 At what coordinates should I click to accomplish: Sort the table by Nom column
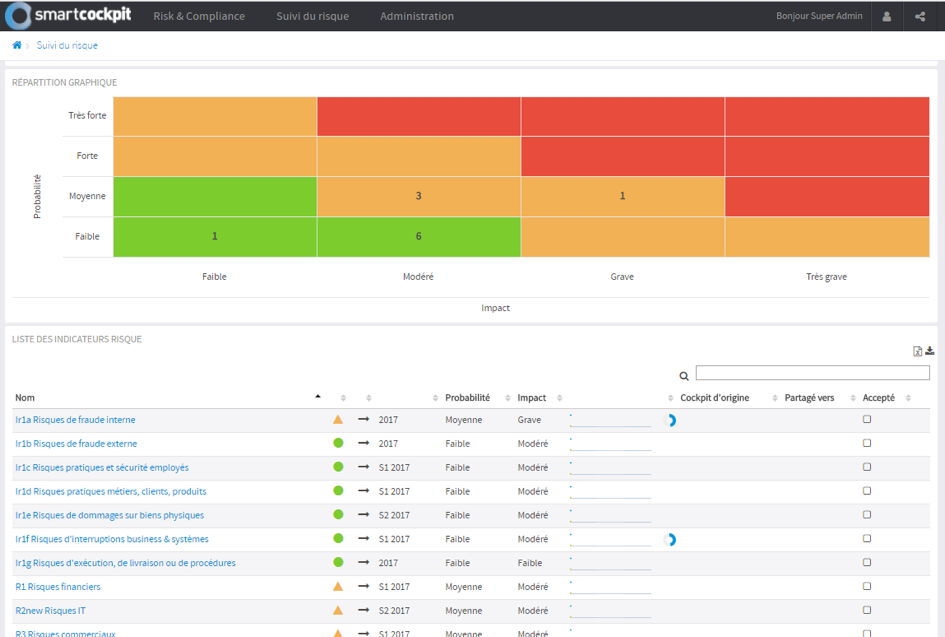coord(25,398)
